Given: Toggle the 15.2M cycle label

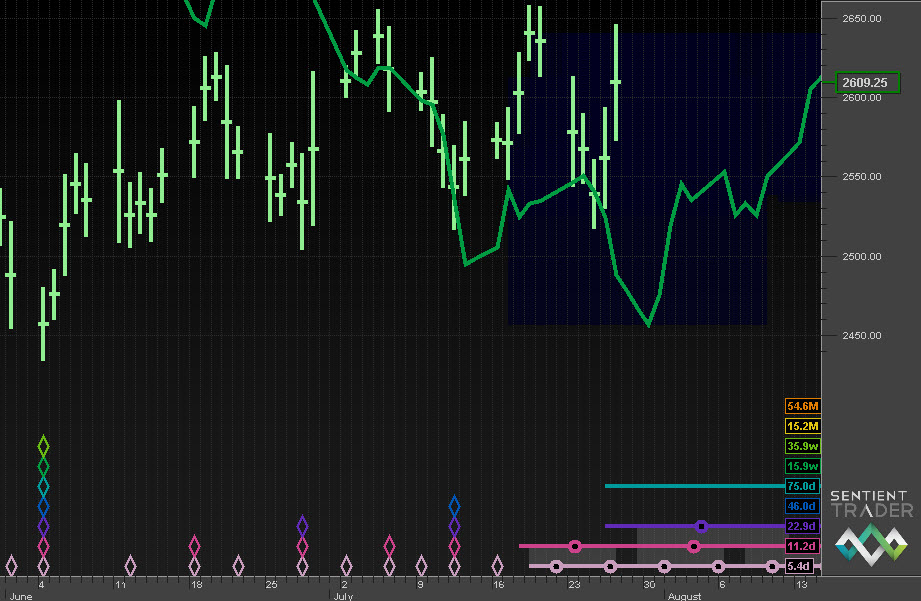Looking at the screenshot, I should [803, 426].
